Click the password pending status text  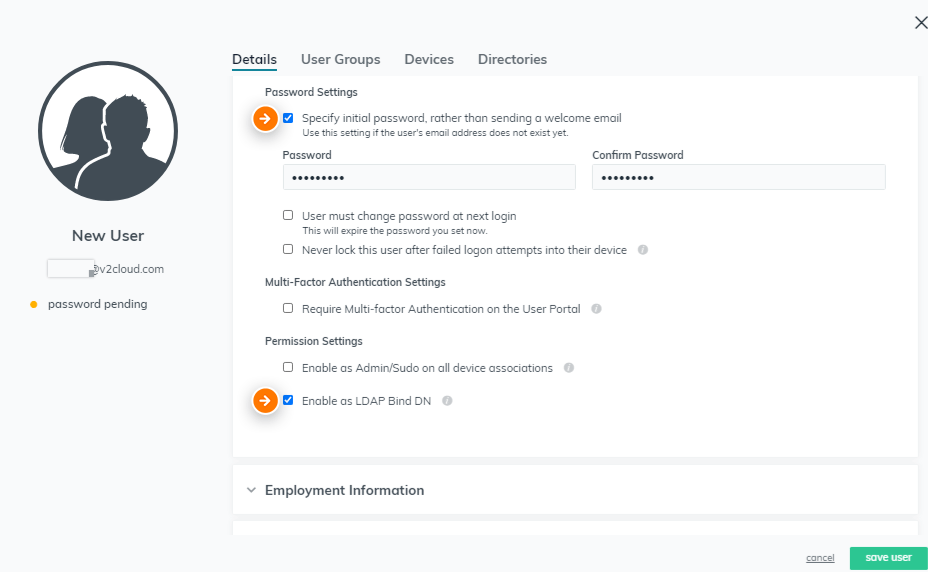coord(98,304)
